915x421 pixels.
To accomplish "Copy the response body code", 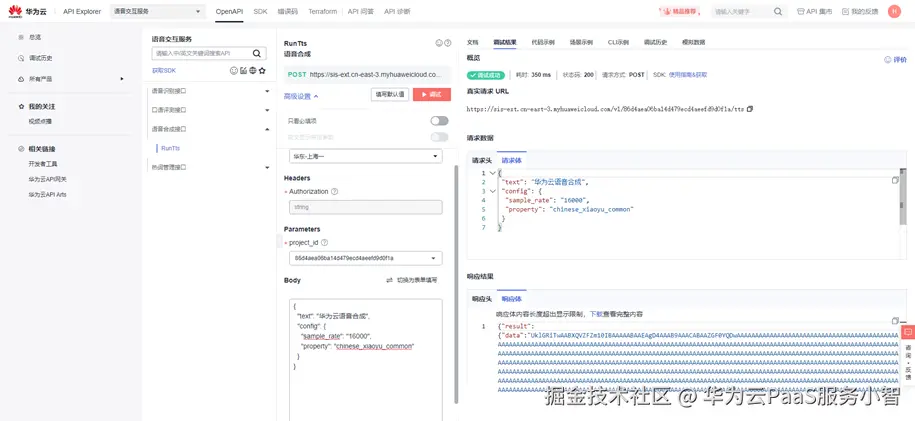I will pos(895,321).
